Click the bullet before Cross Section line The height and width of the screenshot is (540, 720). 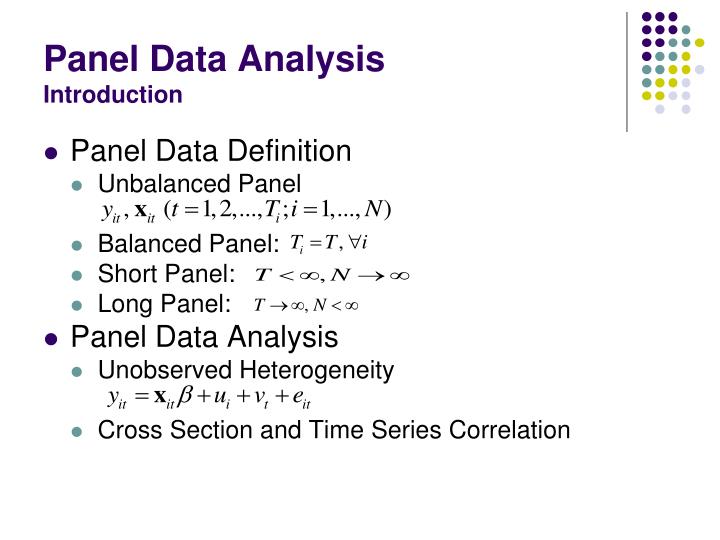click(81, 431)
